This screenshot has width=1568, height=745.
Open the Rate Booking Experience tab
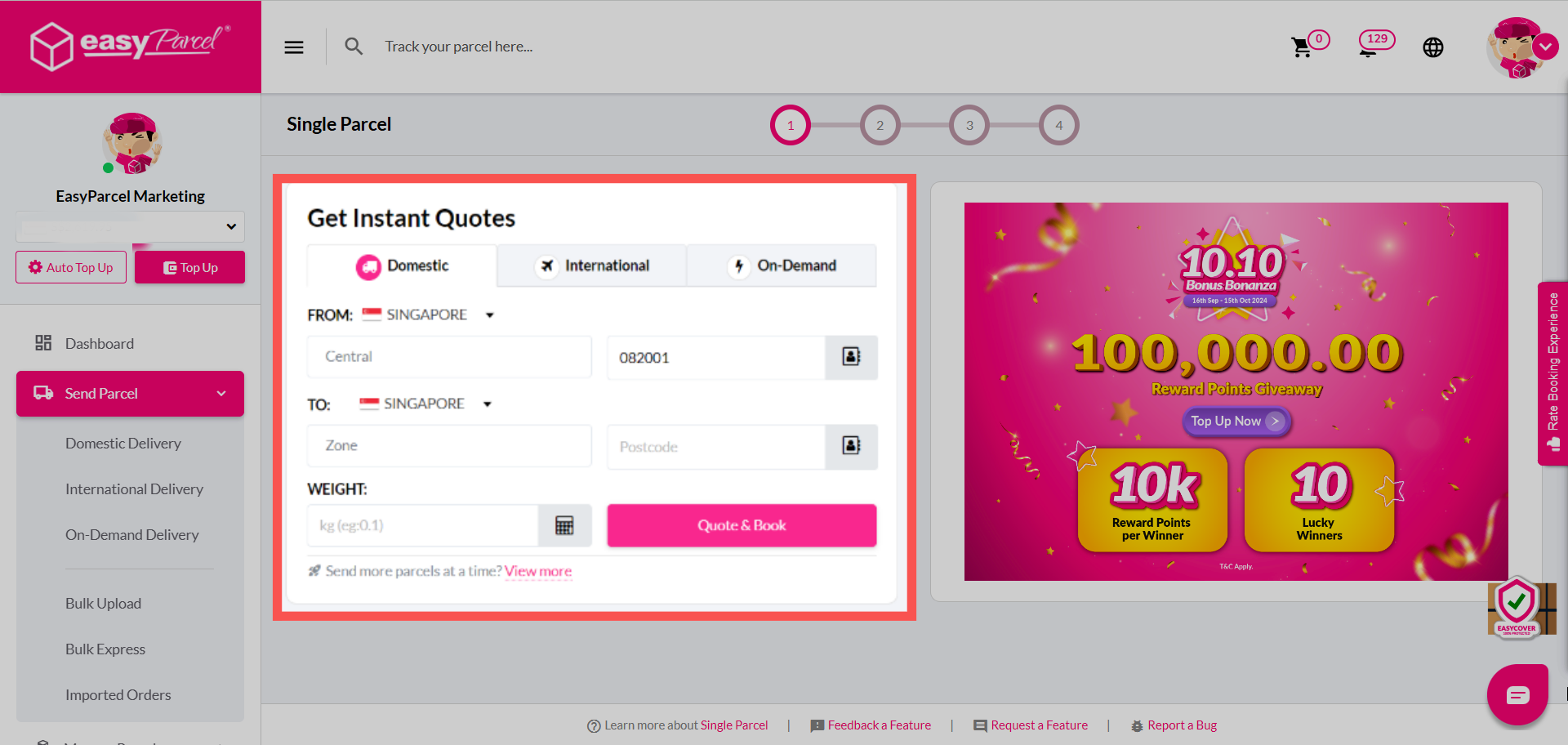coord(1552,373)
